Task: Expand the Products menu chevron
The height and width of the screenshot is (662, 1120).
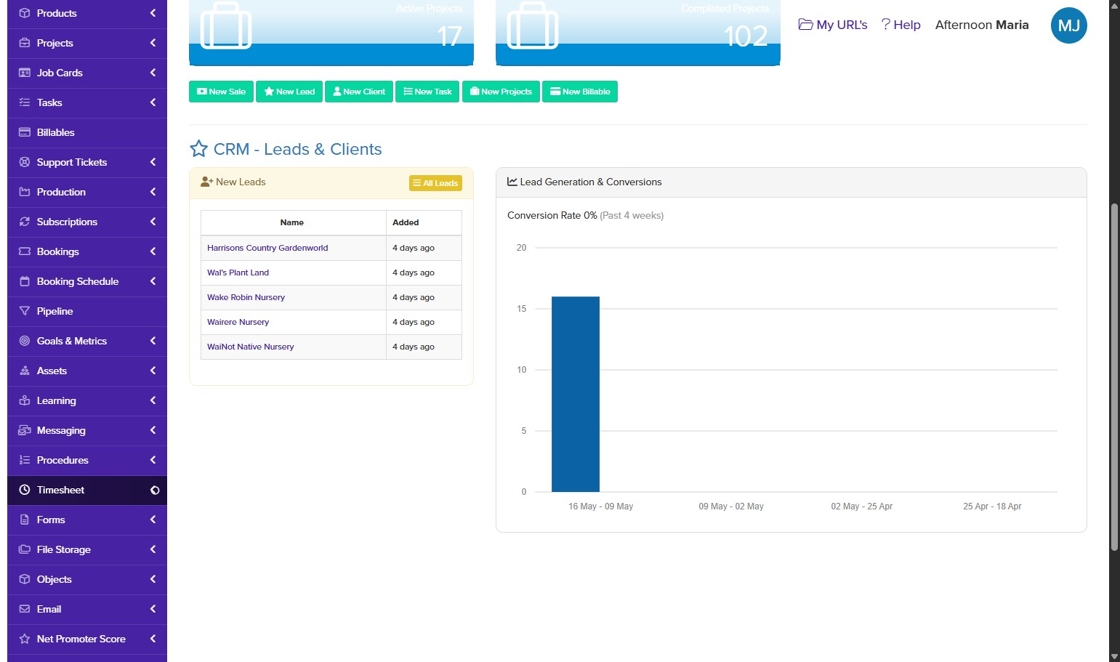Action: click(x=153, y=13)
